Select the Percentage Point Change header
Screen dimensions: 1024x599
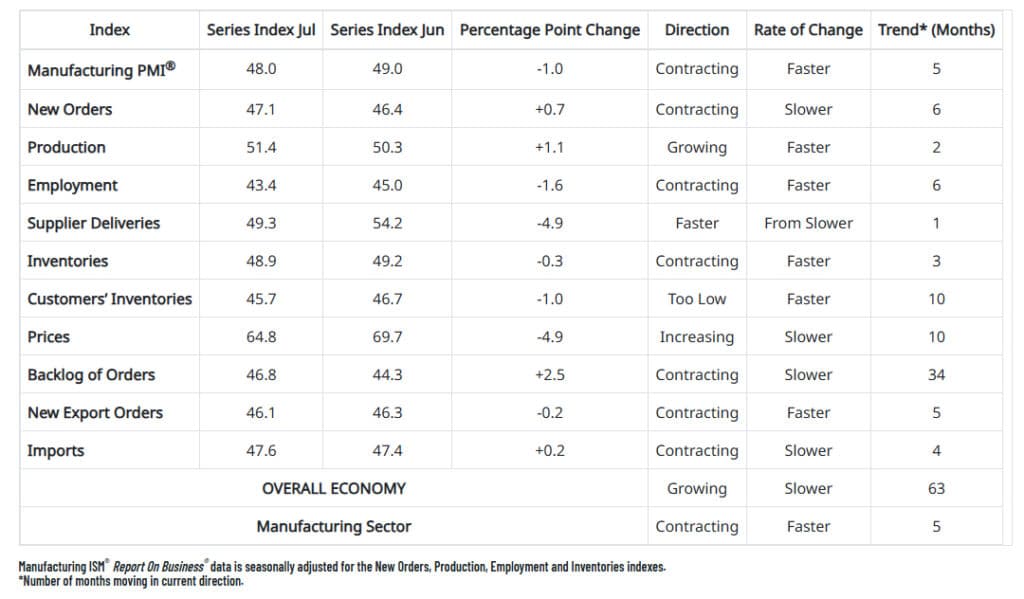(549, 30)
